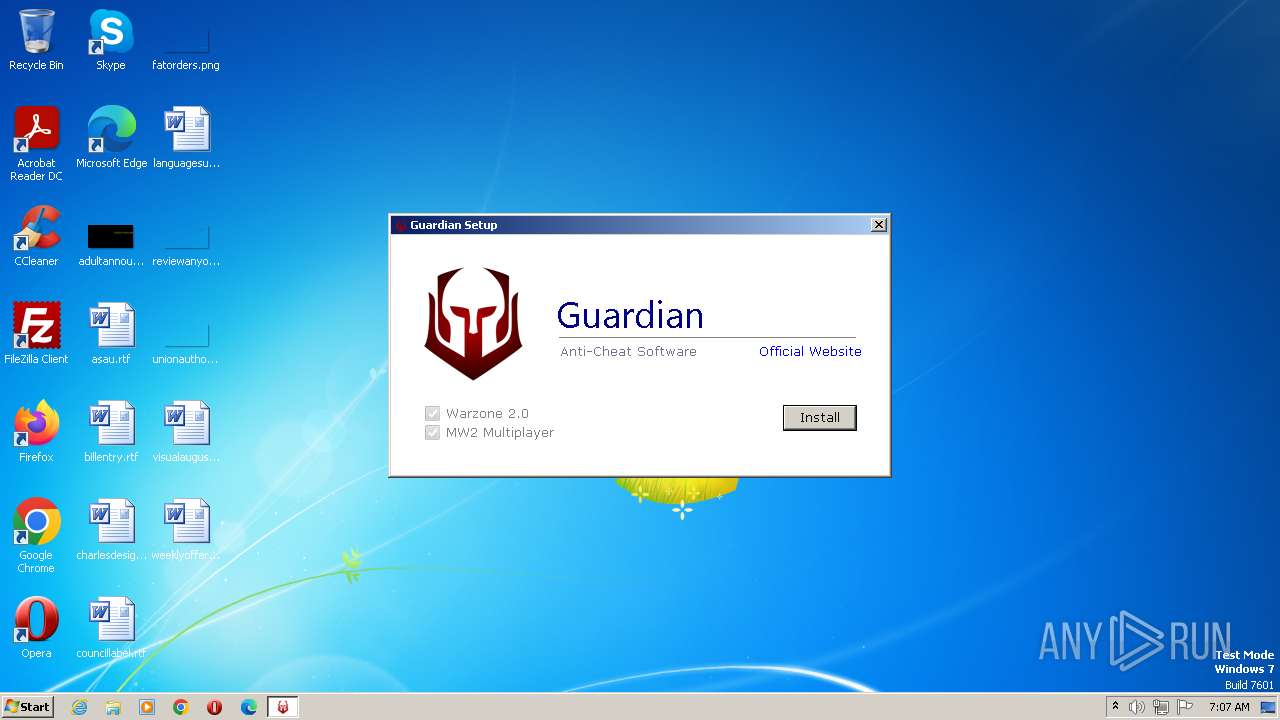The image size is (1280, 720).
Task: Open the Action Center flag icon
Action: pos(1185,707)
